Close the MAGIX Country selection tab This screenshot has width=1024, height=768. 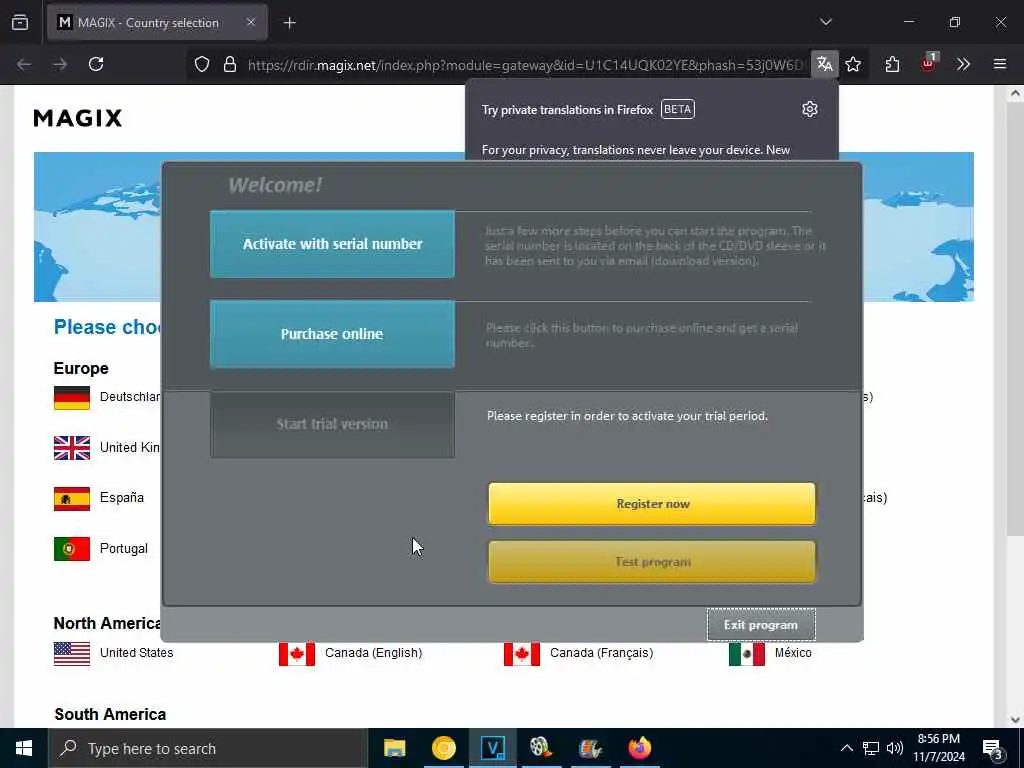click(x=251, y=22)
